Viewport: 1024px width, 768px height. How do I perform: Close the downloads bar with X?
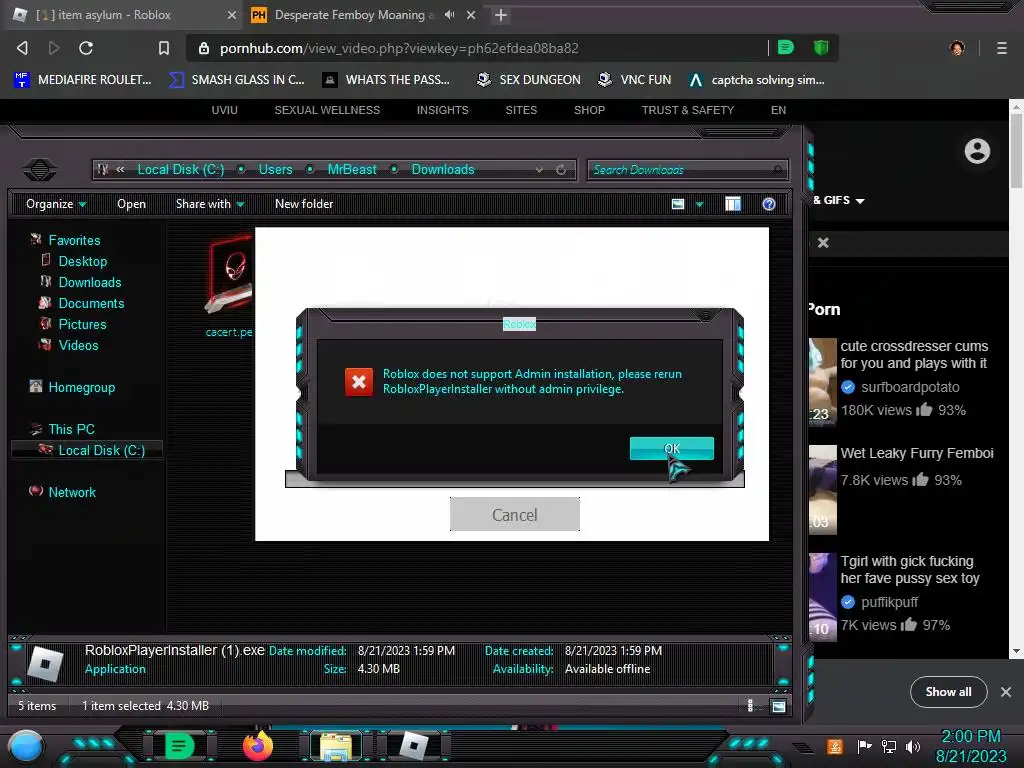(1006, 692)
